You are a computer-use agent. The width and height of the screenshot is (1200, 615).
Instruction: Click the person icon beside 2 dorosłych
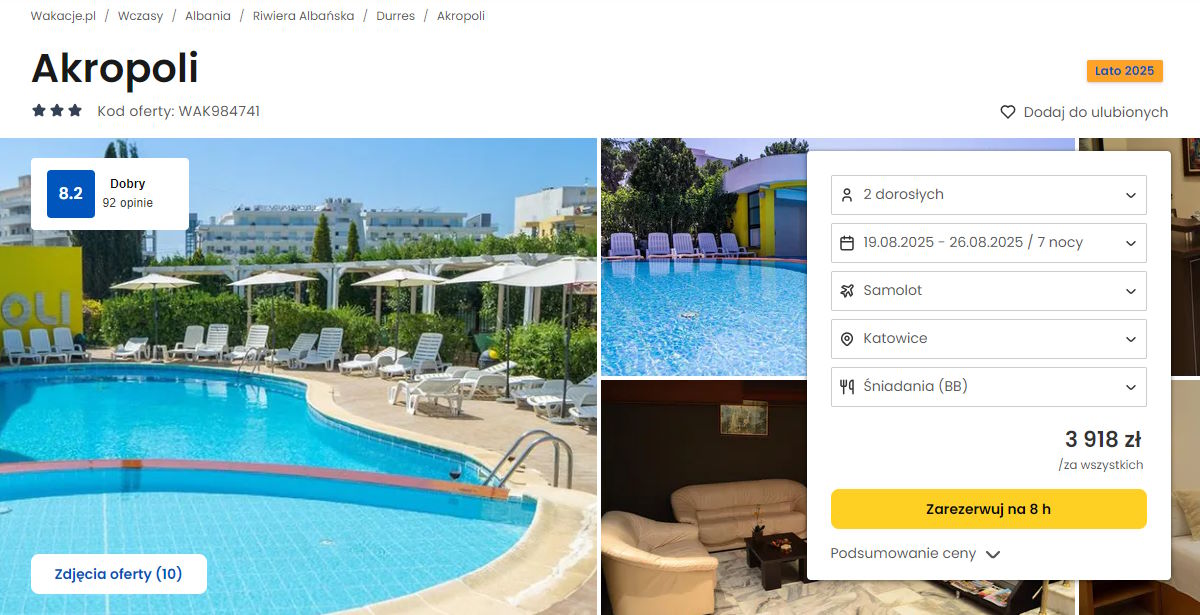pos(847,195)
